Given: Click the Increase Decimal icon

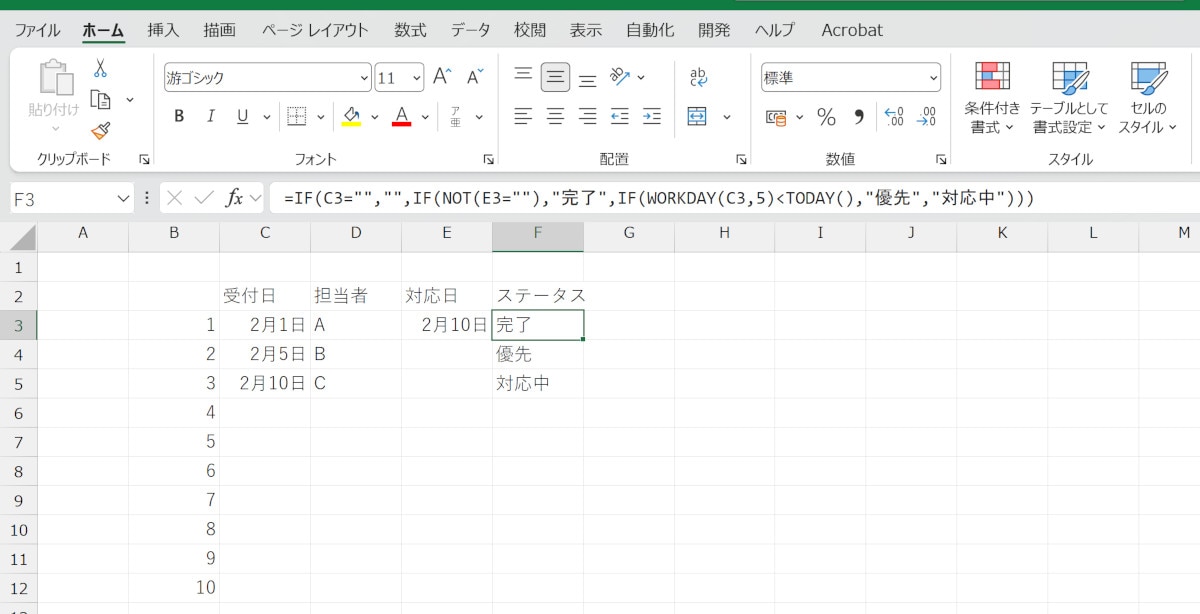Looking at the screenshot, I should click(894, 117).
